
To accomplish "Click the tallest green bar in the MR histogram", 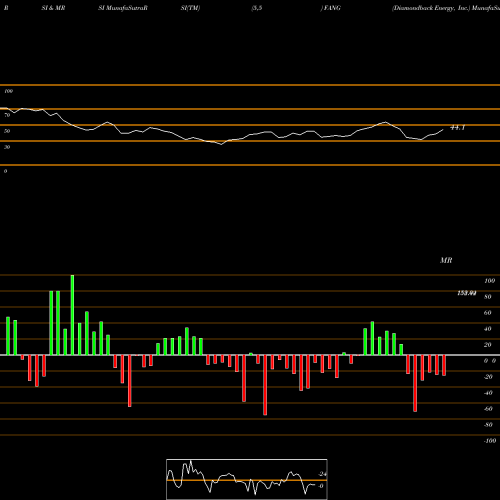I will 72,315.
